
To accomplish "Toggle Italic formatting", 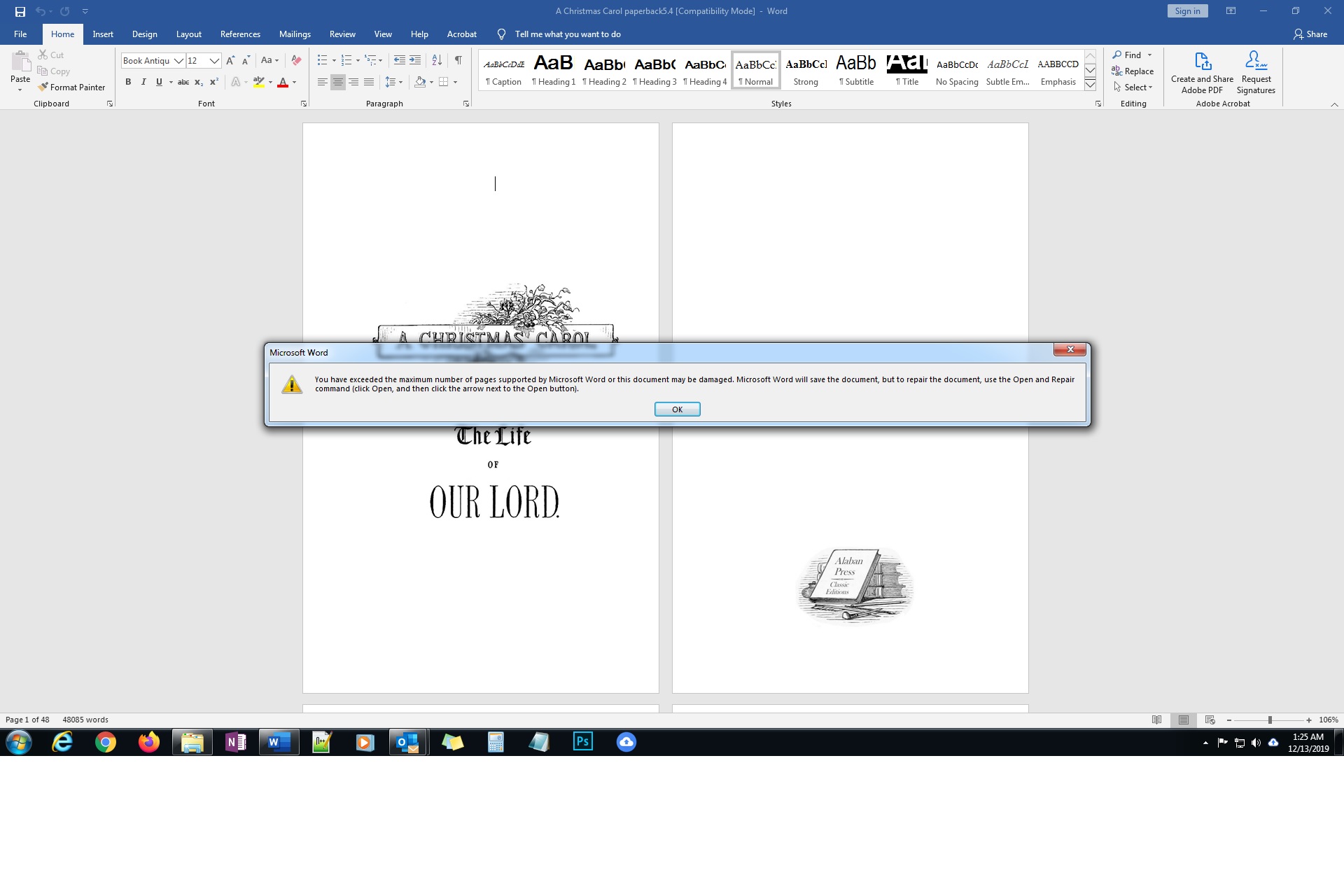I will [143, 82].
